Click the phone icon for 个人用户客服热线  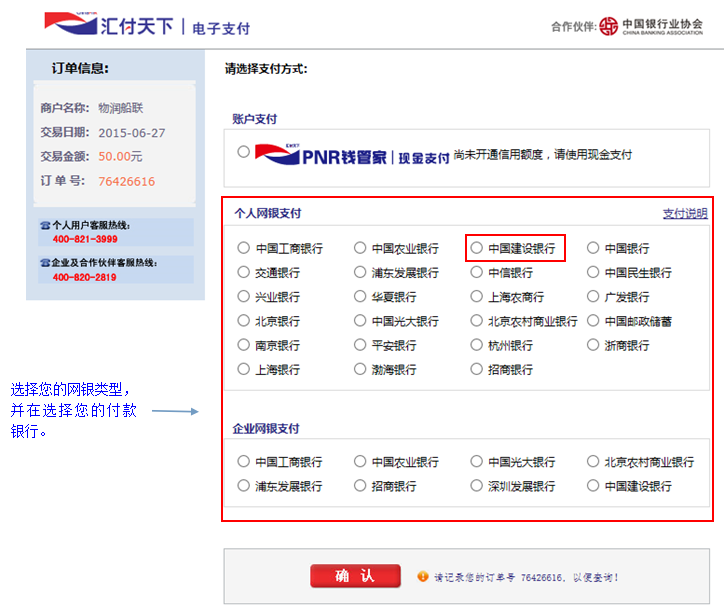click(x=45, y=226)
